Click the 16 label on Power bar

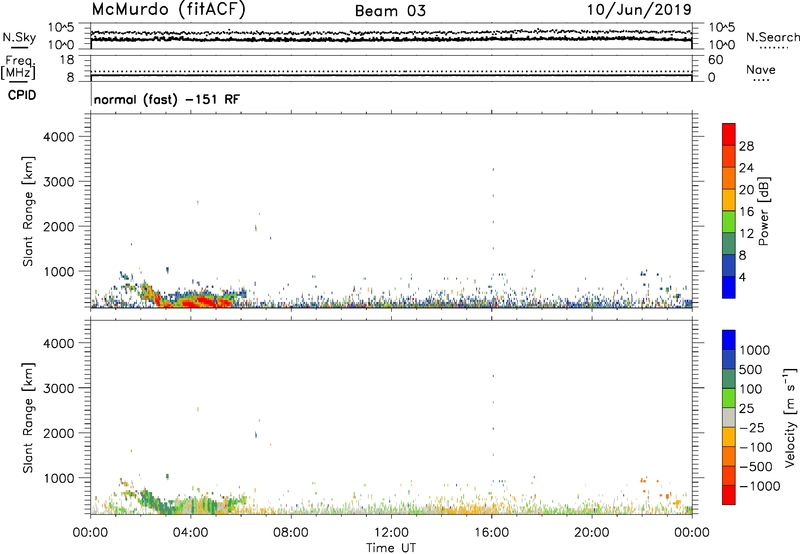(746, 212)
